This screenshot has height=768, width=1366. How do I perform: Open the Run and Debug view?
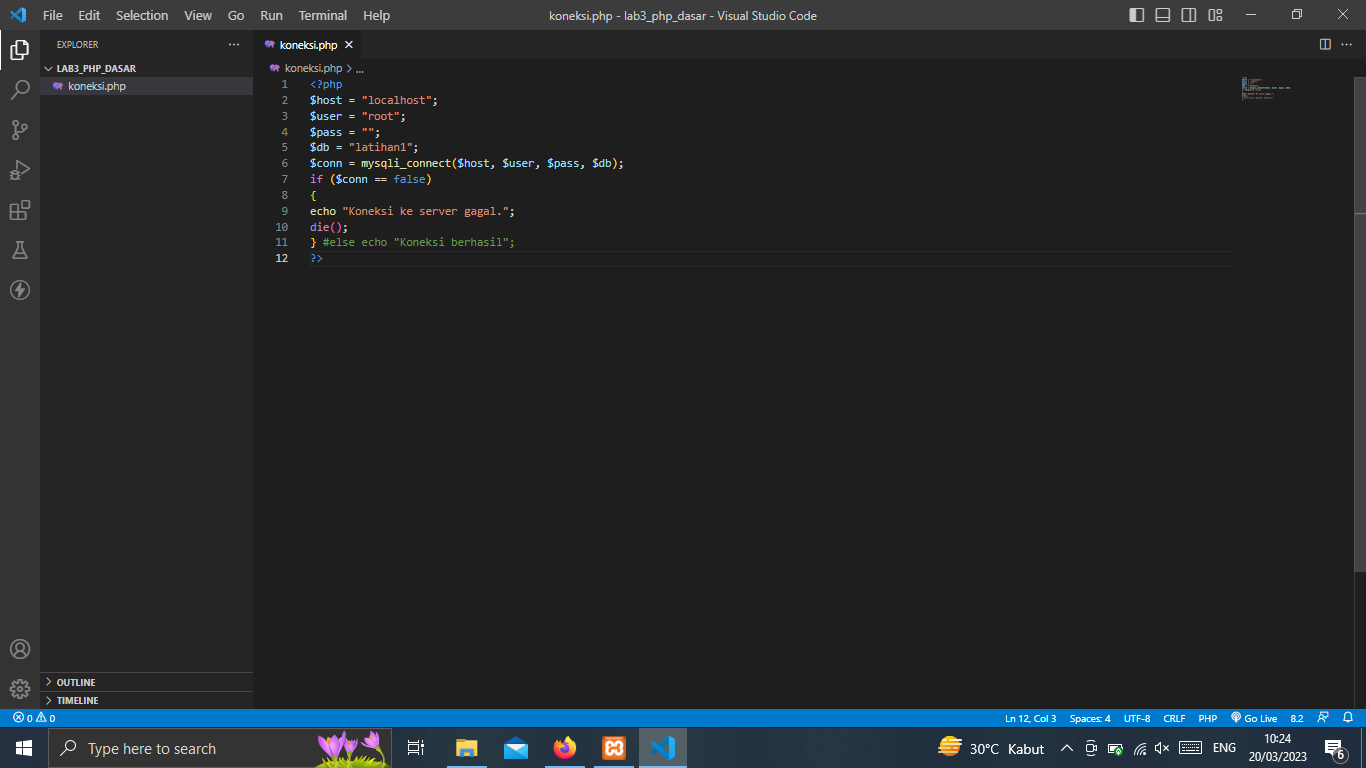pyautogui.click(x=20, y=170)
